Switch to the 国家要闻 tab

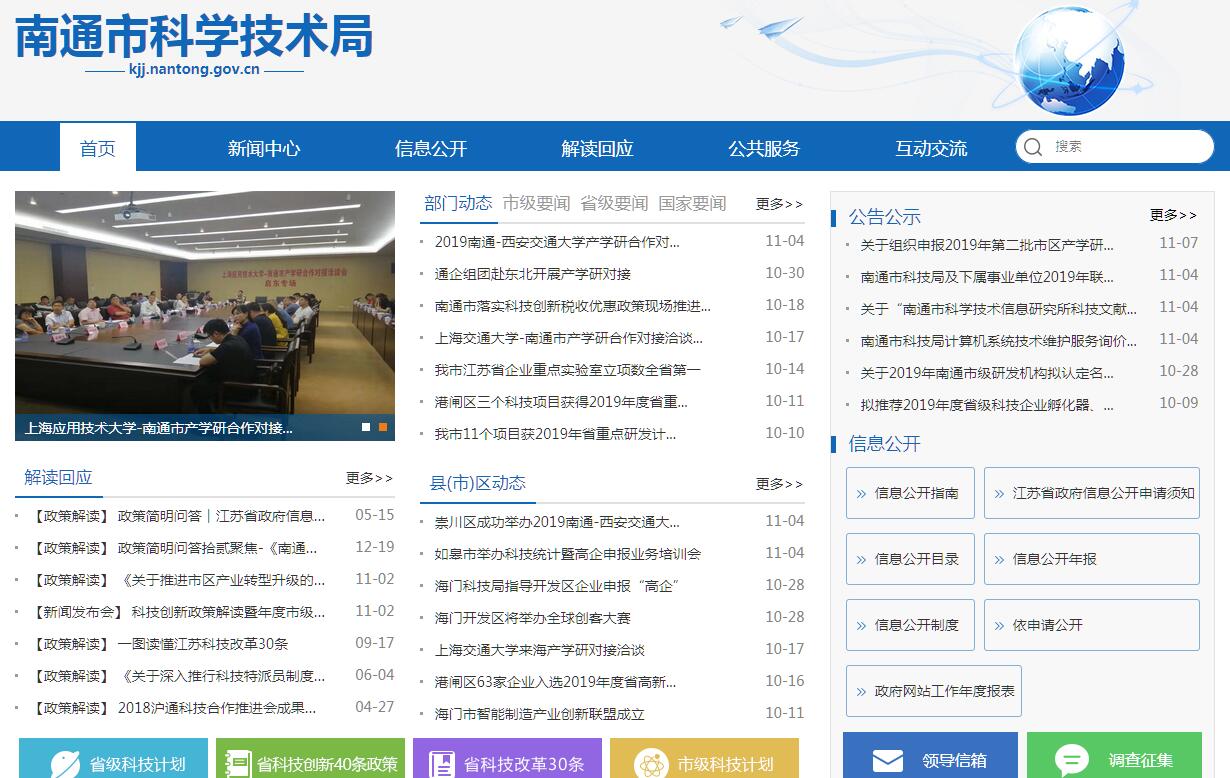(692, 203)
